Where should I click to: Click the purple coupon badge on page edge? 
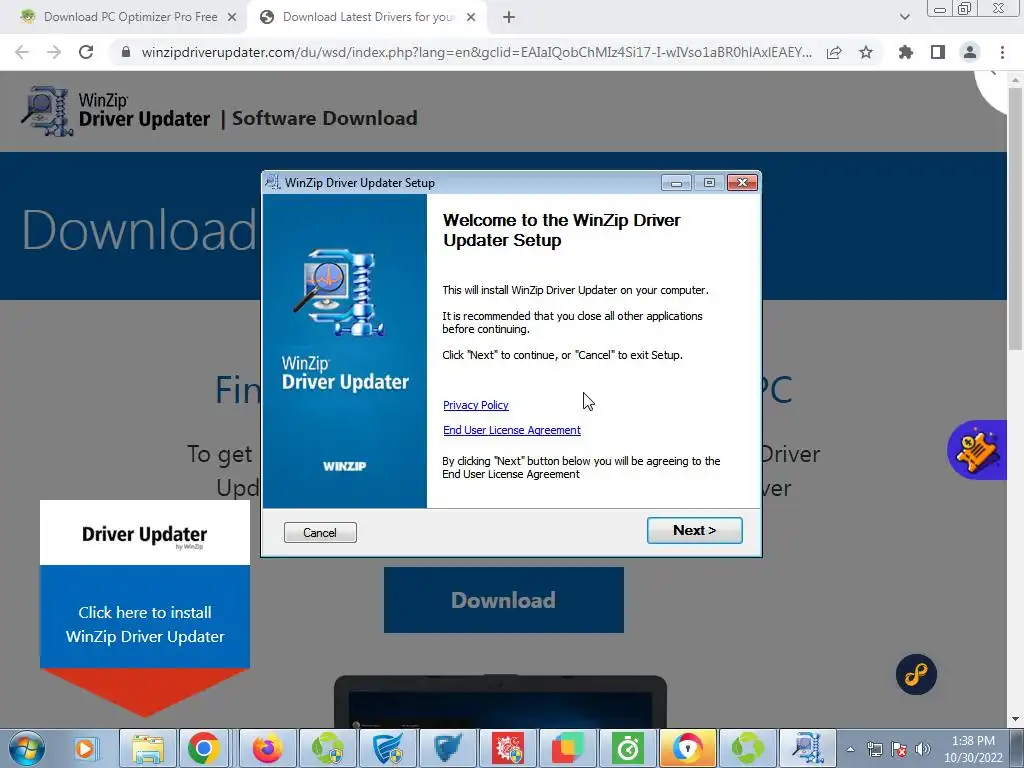[x=977, y=450]
